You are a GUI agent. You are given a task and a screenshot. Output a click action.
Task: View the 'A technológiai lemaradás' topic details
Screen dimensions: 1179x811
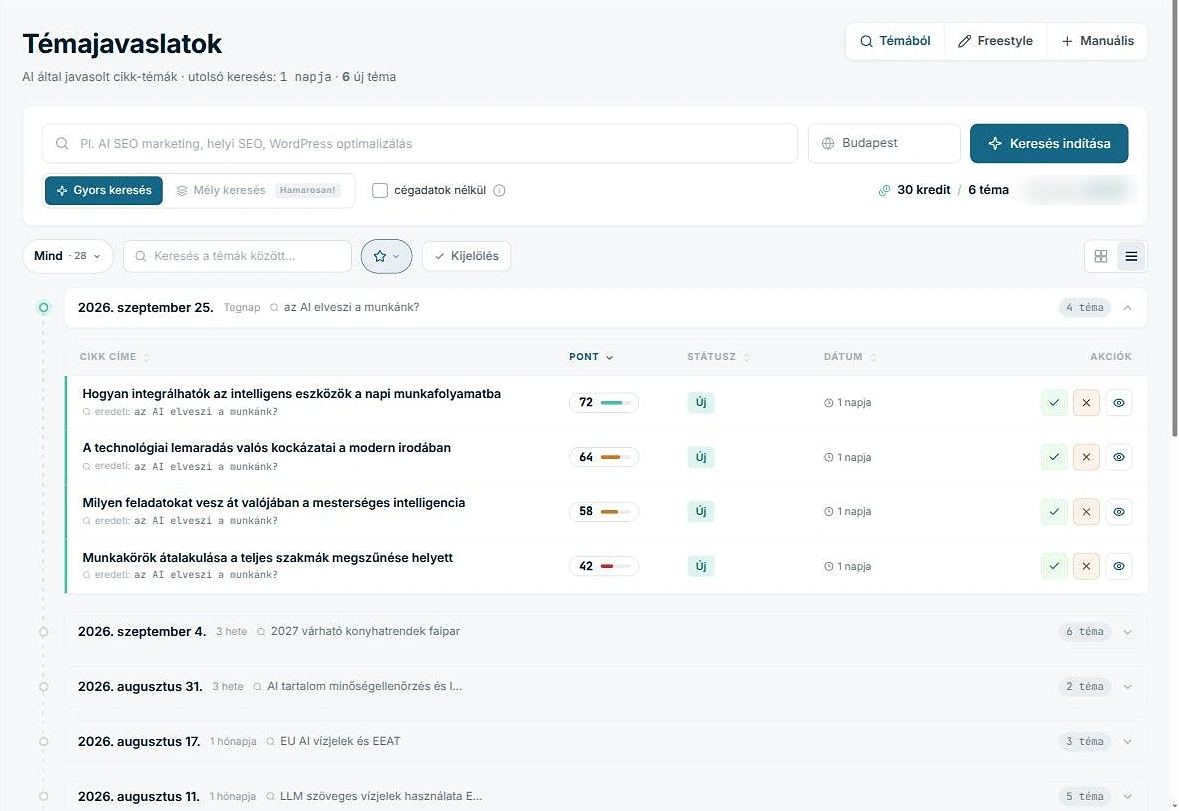click(x=1119, y=457)
